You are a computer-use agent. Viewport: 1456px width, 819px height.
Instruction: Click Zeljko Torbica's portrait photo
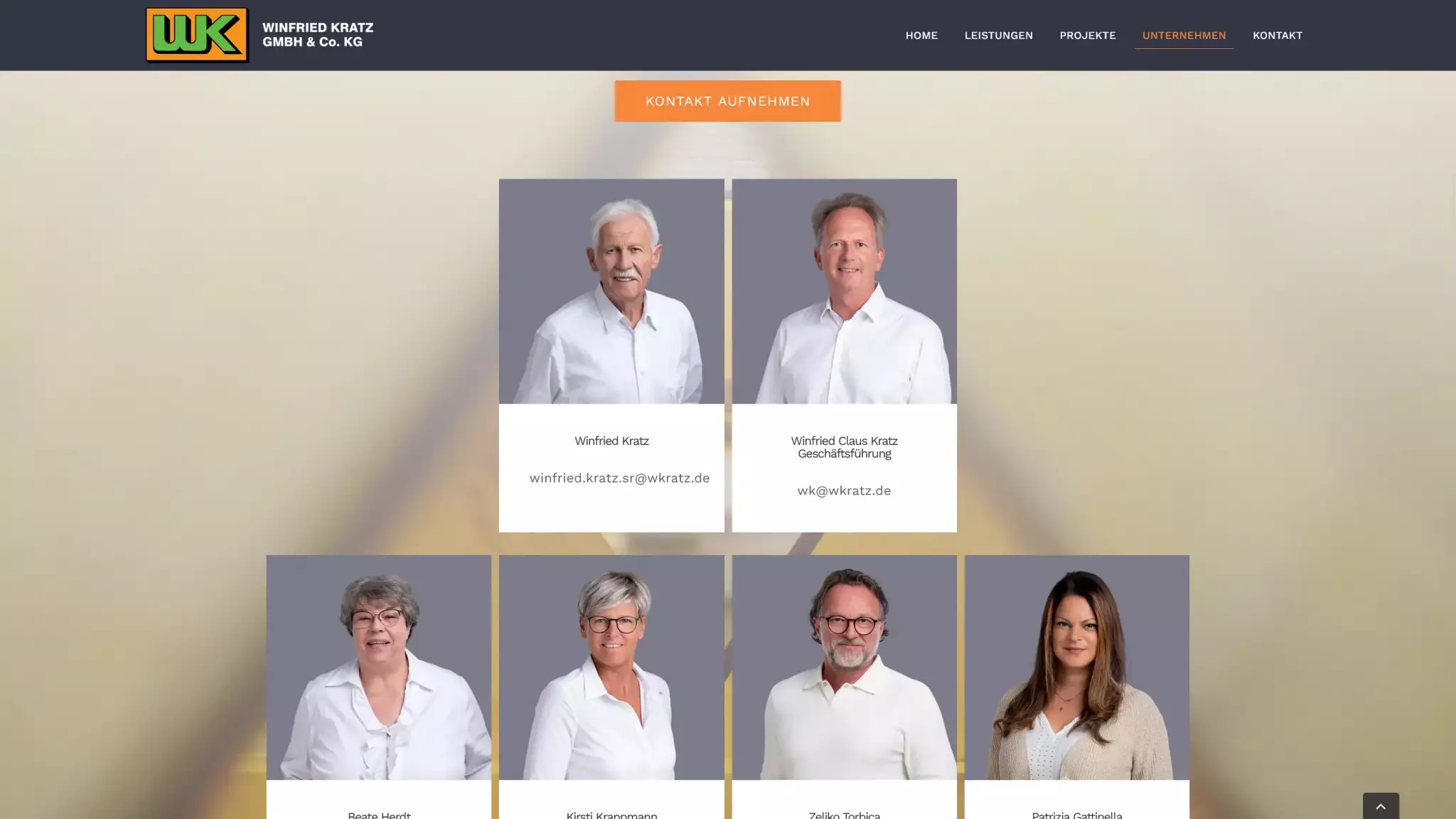coord(844,668)
